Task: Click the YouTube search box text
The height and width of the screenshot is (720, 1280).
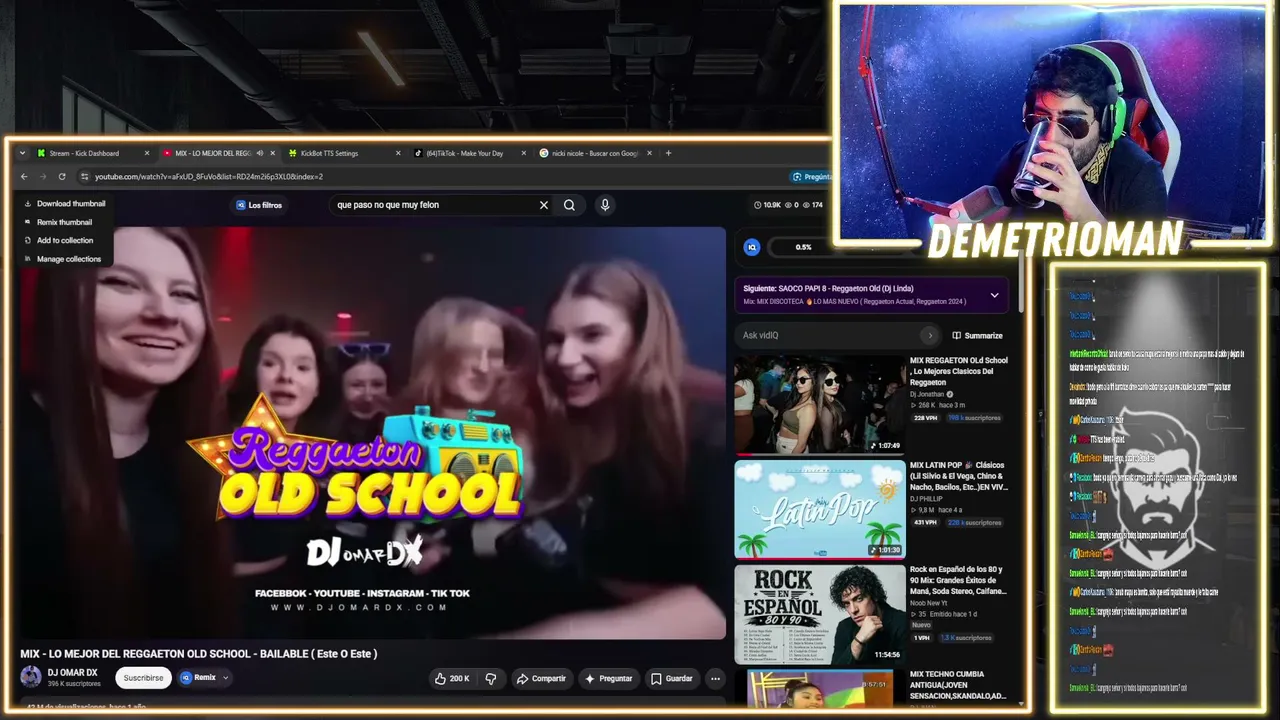Action: tap(388, 205)
